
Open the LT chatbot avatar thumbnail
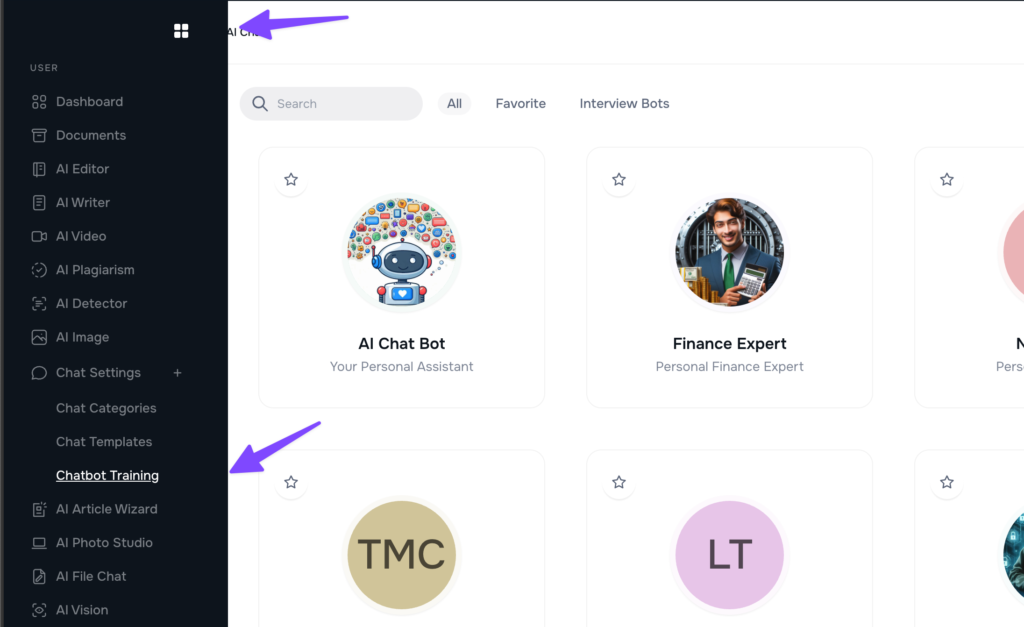[x=730, y=554]
